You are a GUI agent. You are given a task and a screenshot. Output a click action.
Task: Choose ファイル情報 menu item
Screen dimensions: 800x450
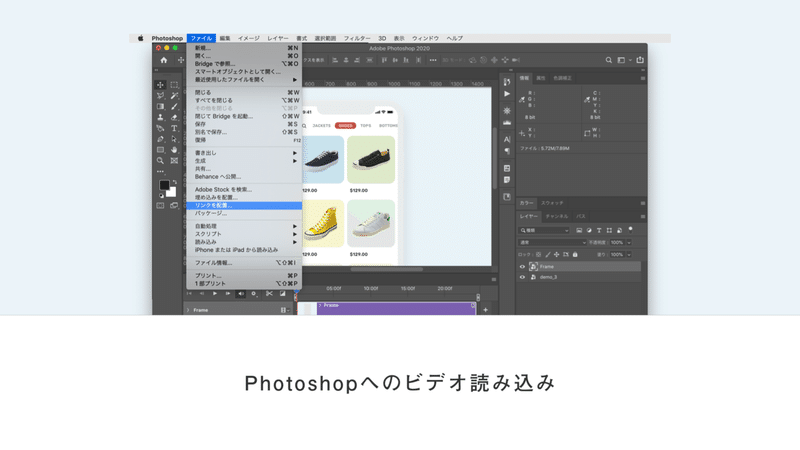(x=244, y=263)
